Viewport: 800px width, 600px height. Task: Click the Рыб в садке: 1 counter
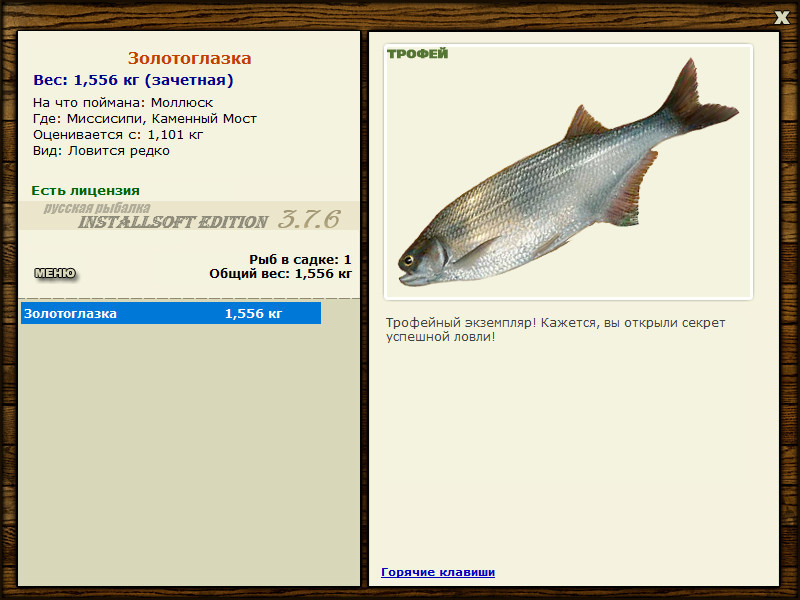300,259
